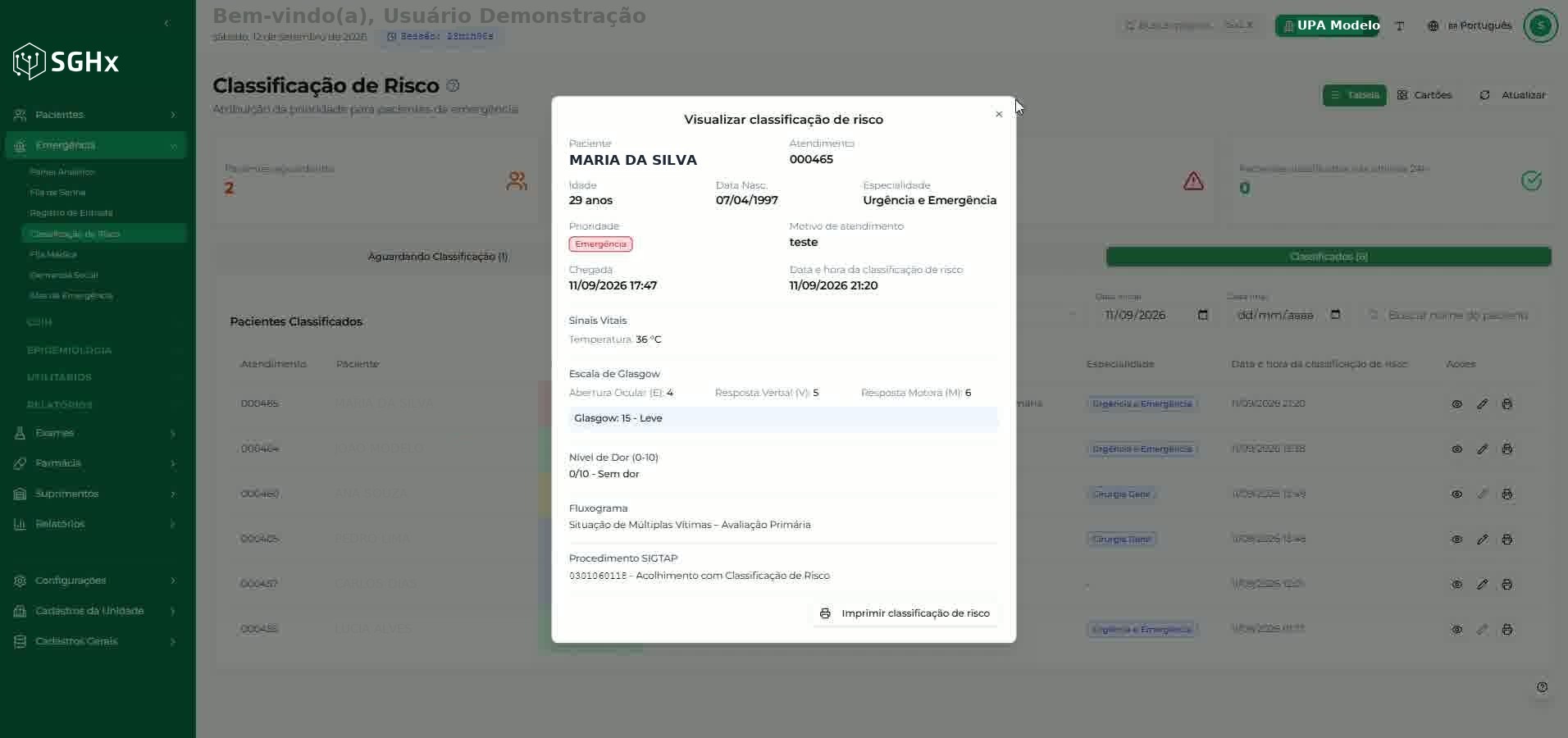Expand the Farmácia sidebar menu
Viewport: 1568px width, 738px height.
click(95, 463)
